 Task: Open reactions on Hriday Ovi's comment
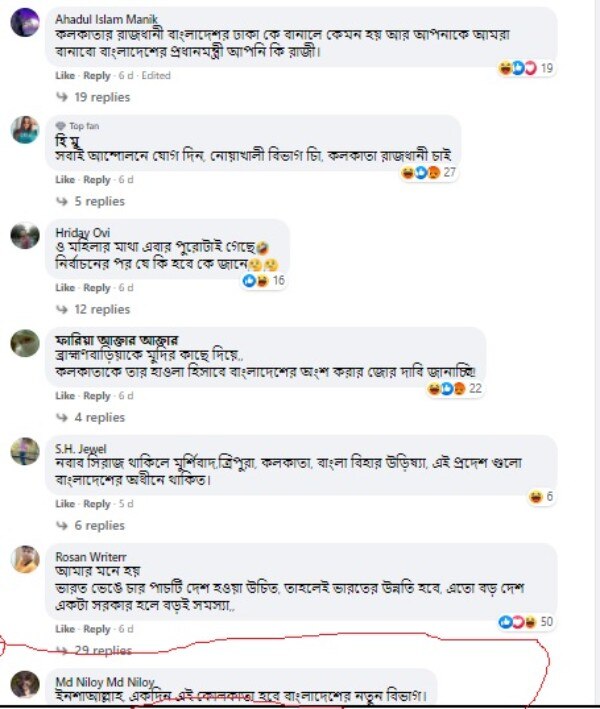pos(264,281)
